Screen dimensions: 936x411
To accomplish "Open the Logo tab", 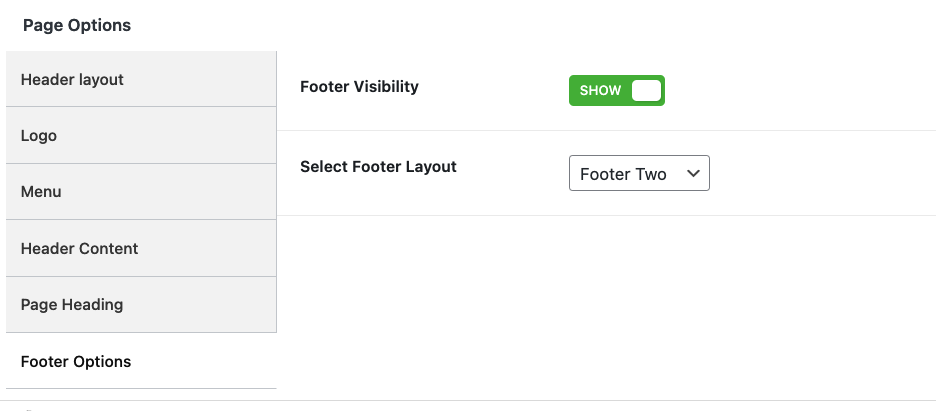I will [140, 135].
